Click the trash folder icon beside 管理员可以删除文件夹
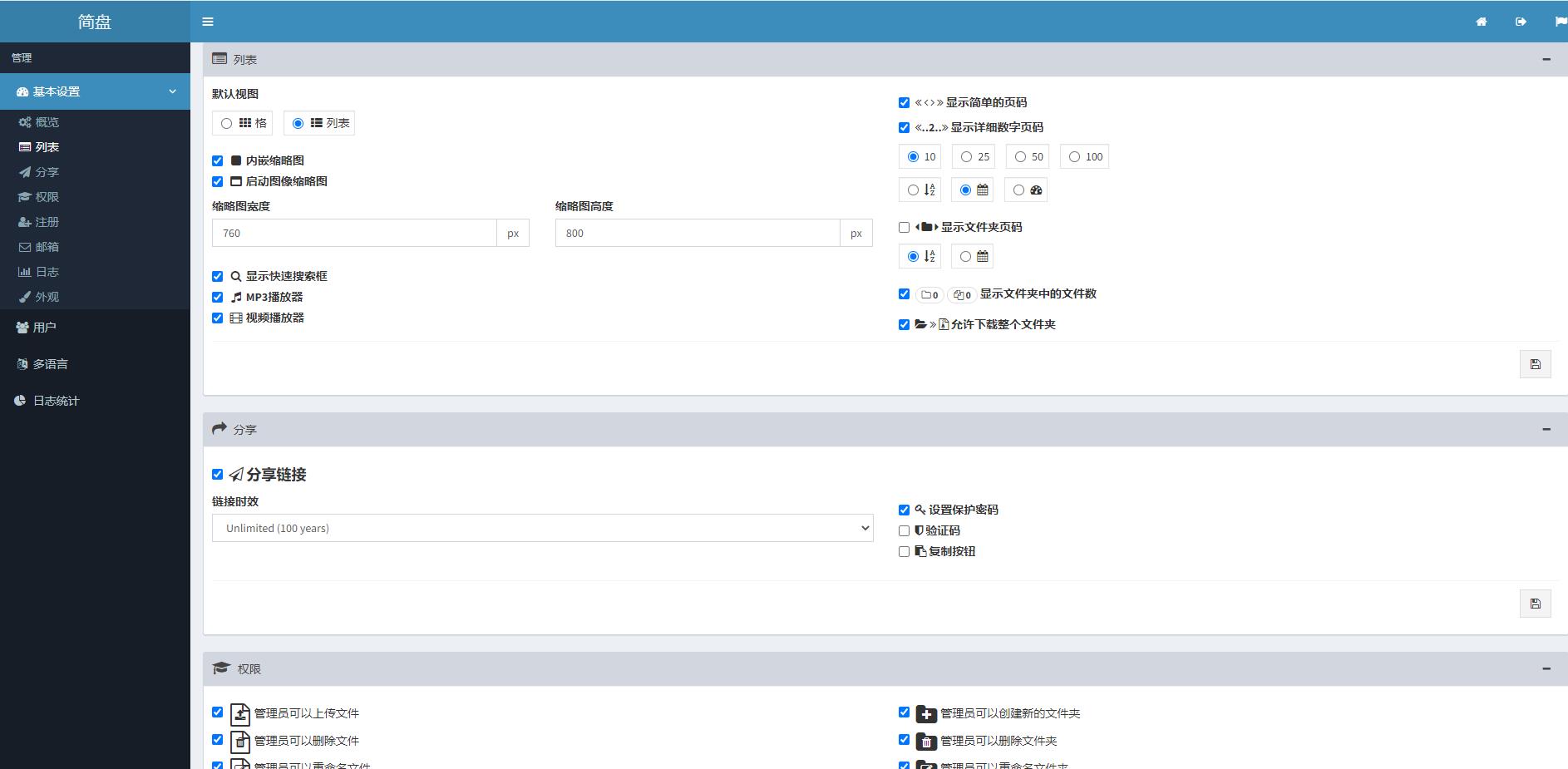Image resolution: width=1568 pixels, height=769 pixels. pyautogui.click(x=926, y=742)
